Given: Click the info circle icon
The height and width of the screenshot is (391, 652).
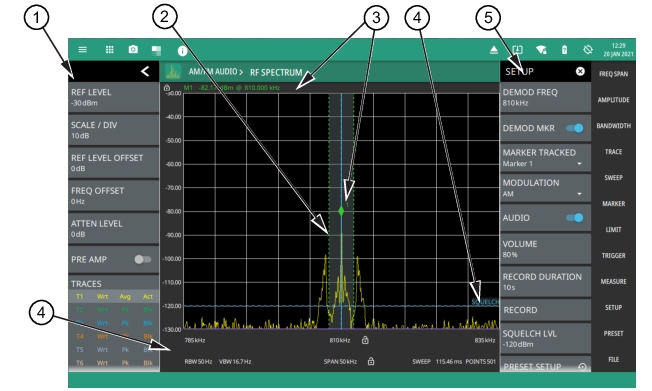Looking at the screenshot, I should pos(182,51).
